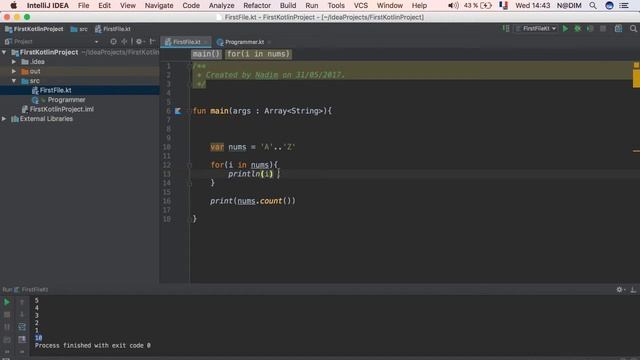Click the grey stop icon in top toolbar
This screenshot has width=640, height=360.
(x=603, y=29)
